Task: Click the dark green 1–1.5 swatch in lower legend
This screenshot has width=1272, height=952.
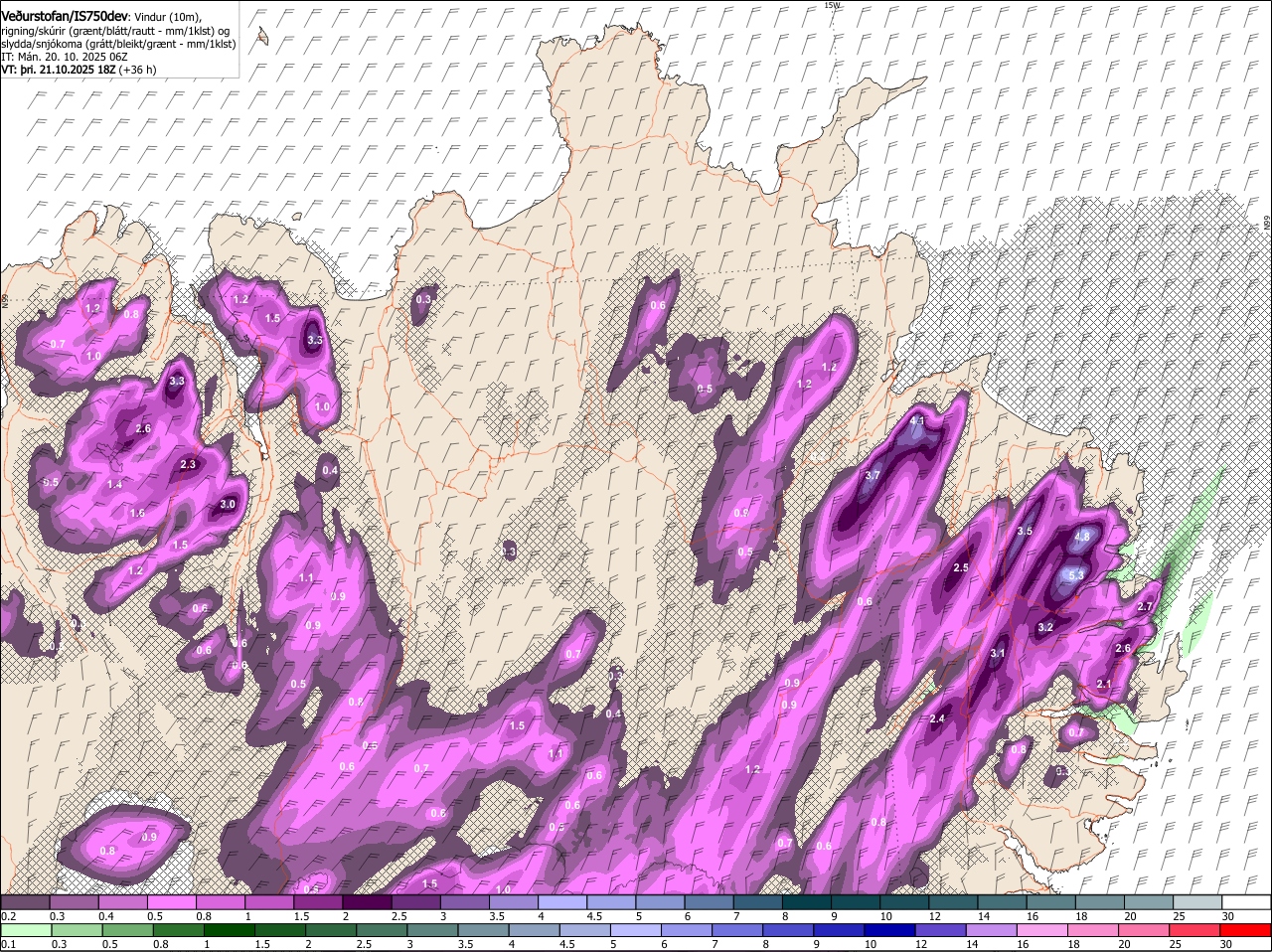Action: tap(228, 930)
